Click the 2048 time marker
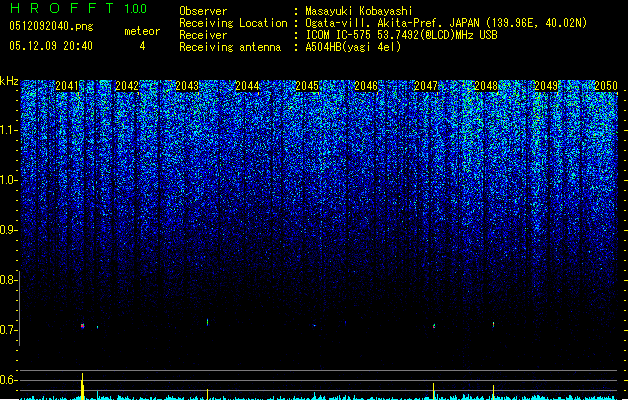The image size is (629, 400). tap(486, 86)
